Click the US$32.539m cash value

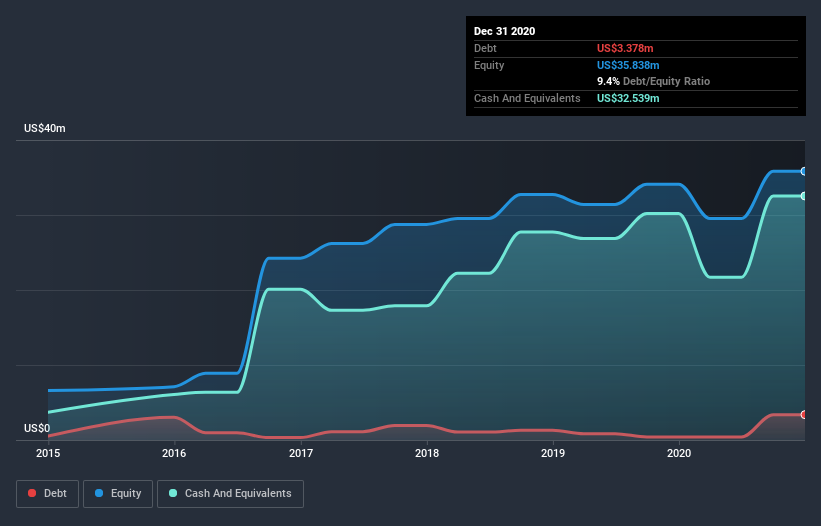point(628,98)
